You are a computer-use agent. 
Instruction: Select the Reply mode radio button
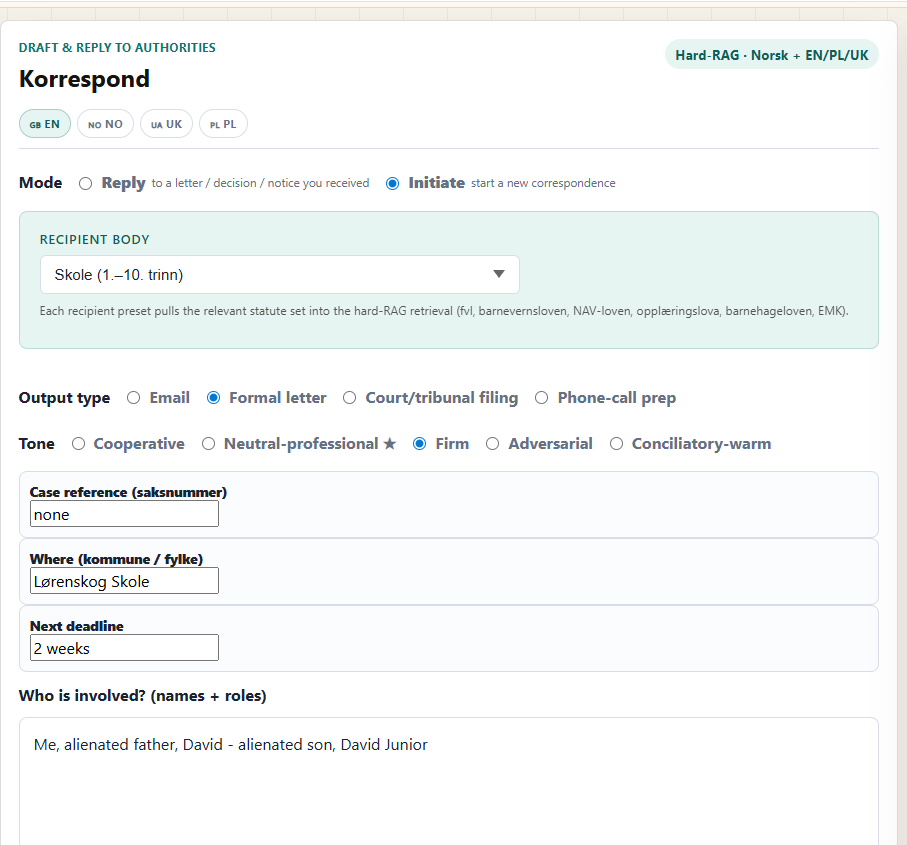pyautogui.click(x=86, y=183)
